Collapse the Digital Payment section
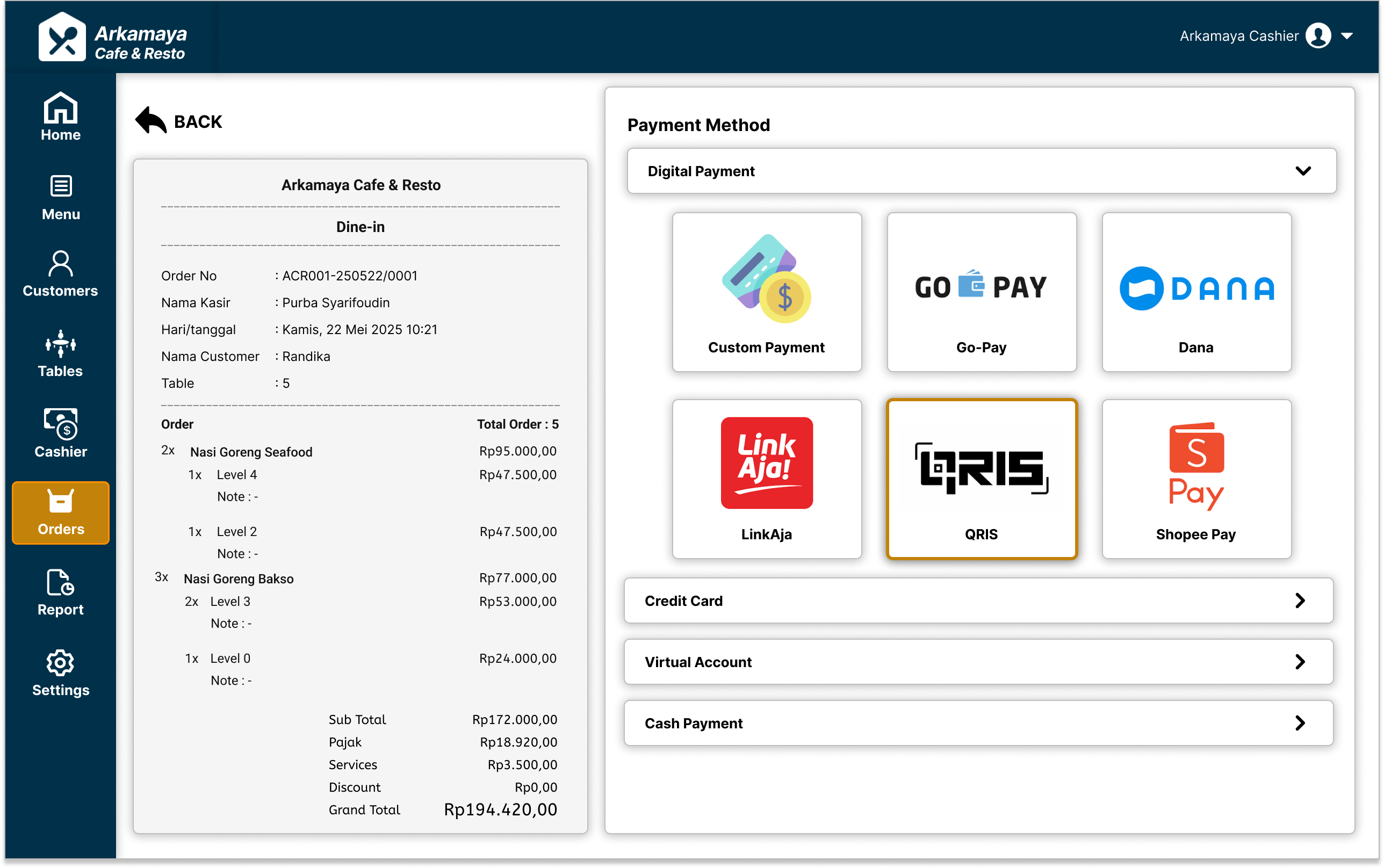Screen dimensions: 1384x868 1303,170
